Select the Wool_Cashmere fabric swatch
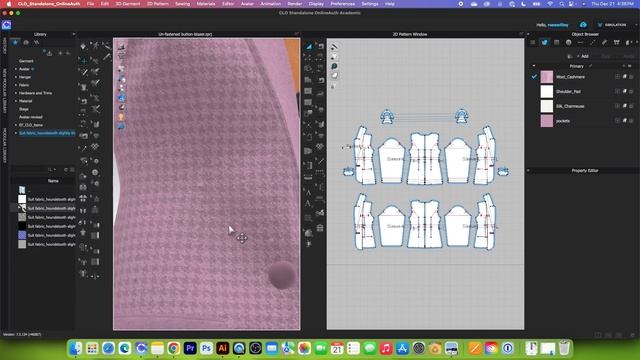The width and height of the screenshot is (640, 360). pos(547,77)
